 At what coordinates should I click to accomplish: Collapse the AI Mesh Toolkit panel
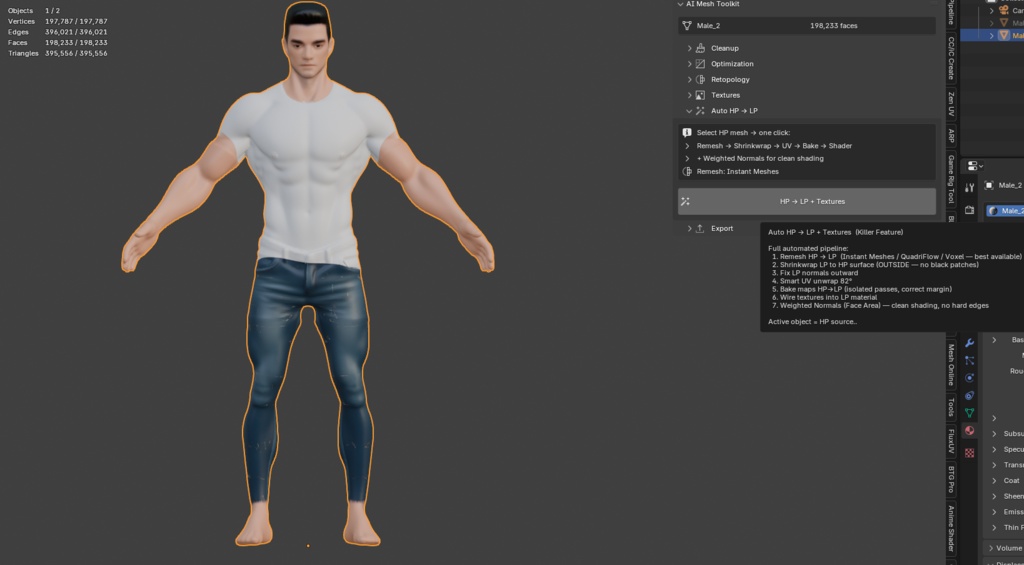pyautogui.click(x=681, y=4)
